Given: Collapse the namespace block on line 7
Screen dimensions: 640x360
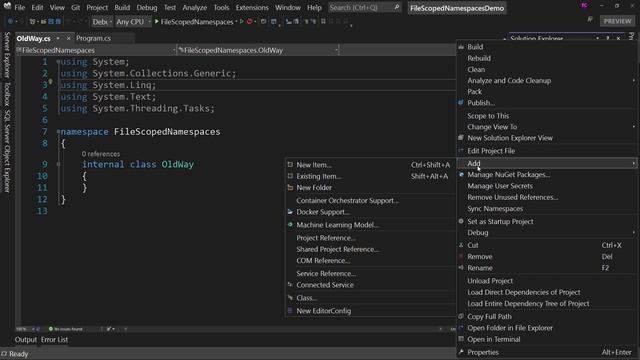Looking at the screenshot, I should pyautogui.click(x=58, y=132).
